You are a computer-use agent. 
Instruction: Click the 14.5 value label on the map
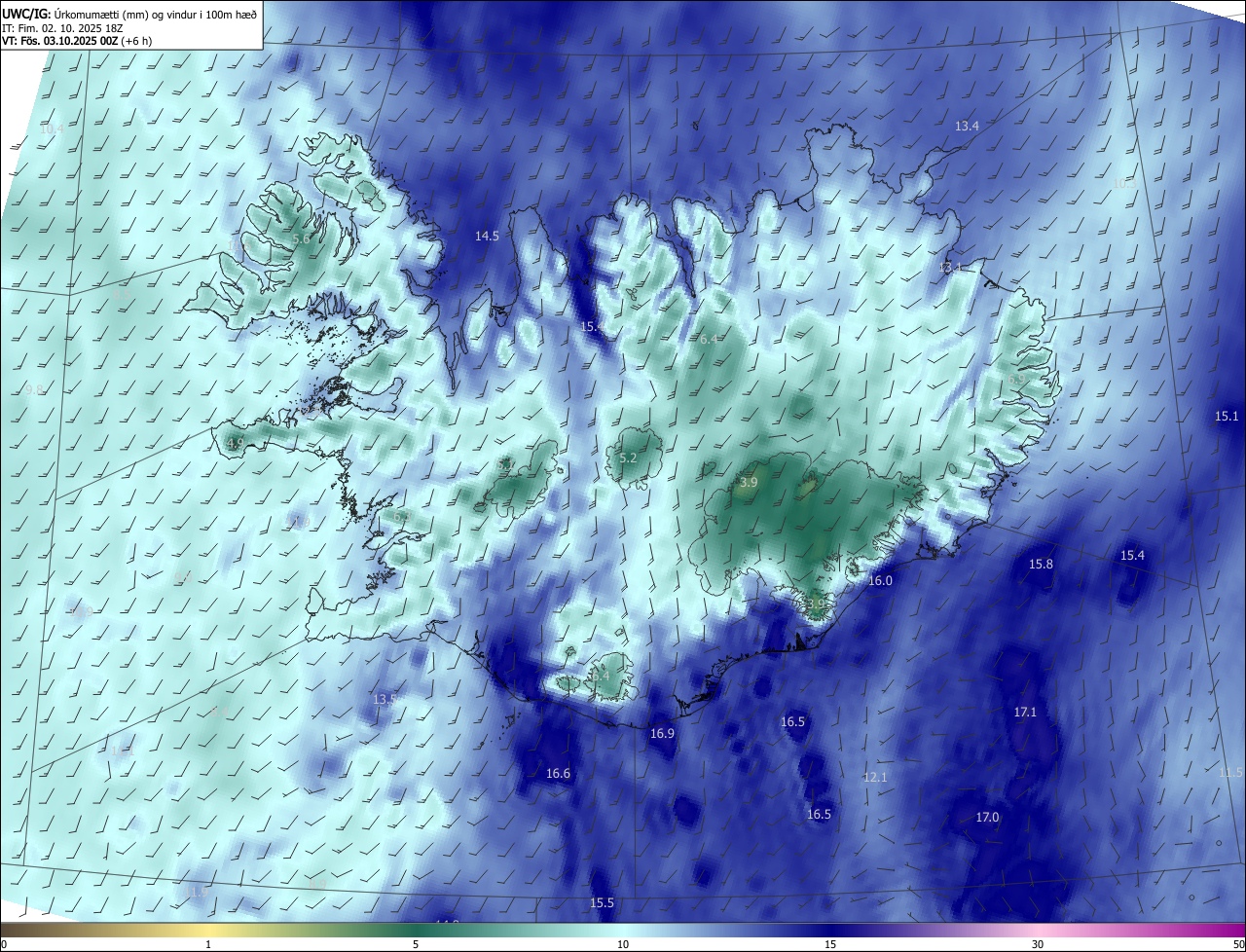[x=487, y=236]
